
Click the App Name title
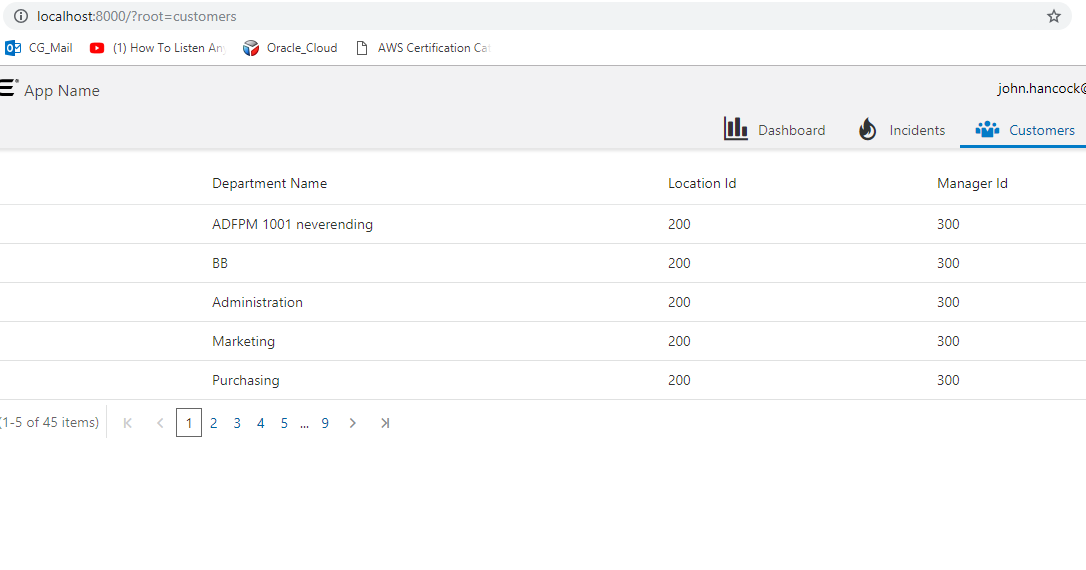pos(62,91)
